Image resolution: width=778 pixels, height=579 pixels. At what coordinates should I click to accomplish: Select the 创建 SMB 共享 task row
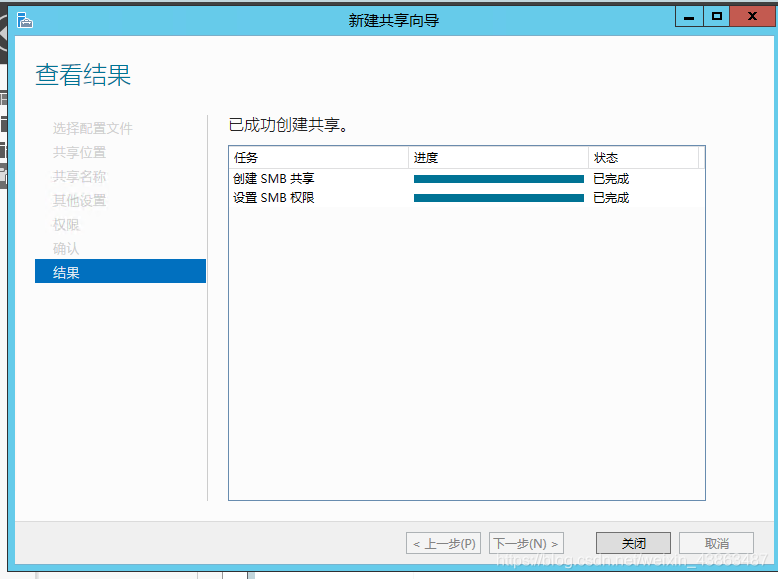[x=466, y=179]
